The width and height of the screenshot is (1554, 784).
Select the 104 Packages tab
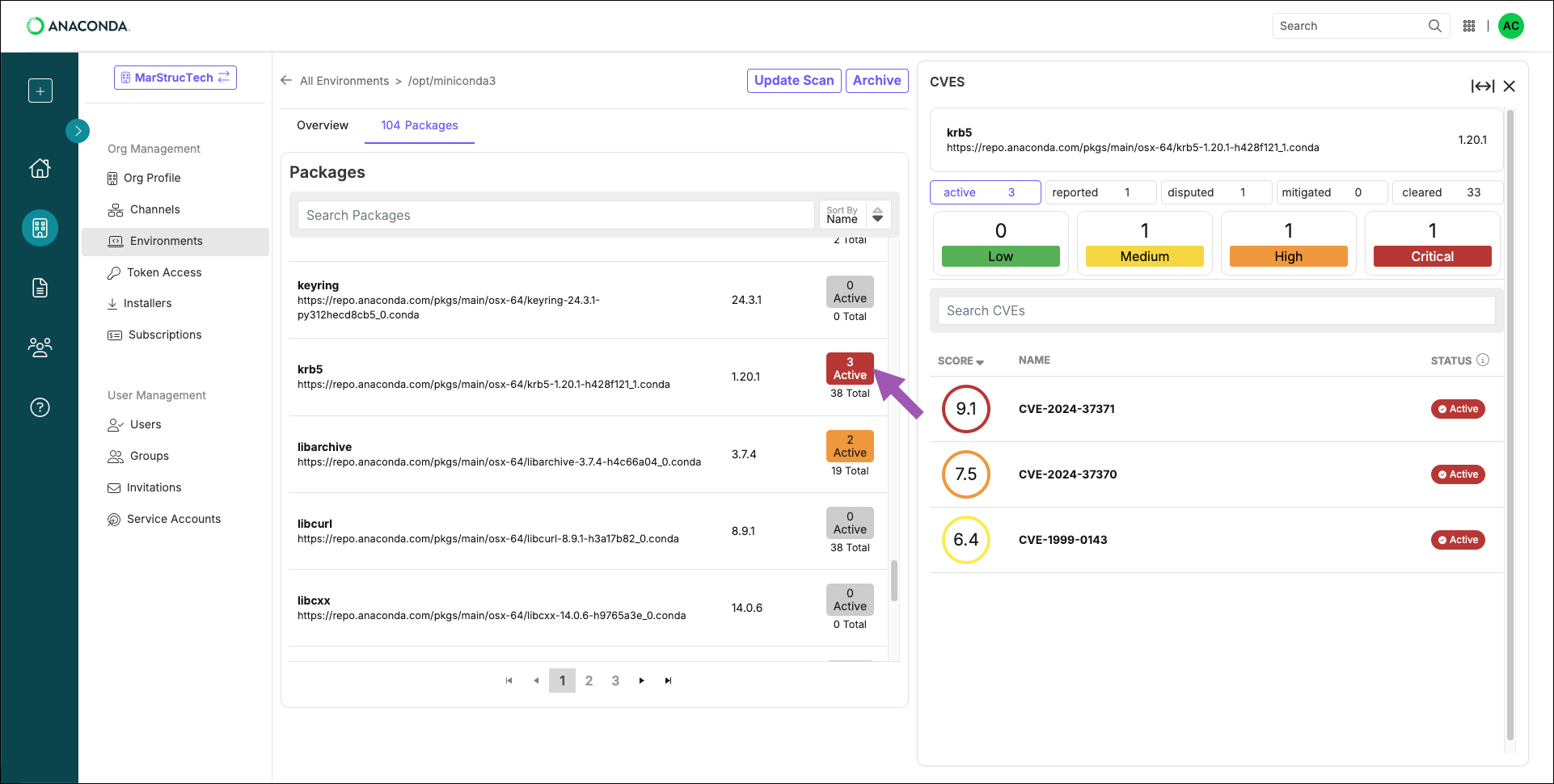point(419,125)
